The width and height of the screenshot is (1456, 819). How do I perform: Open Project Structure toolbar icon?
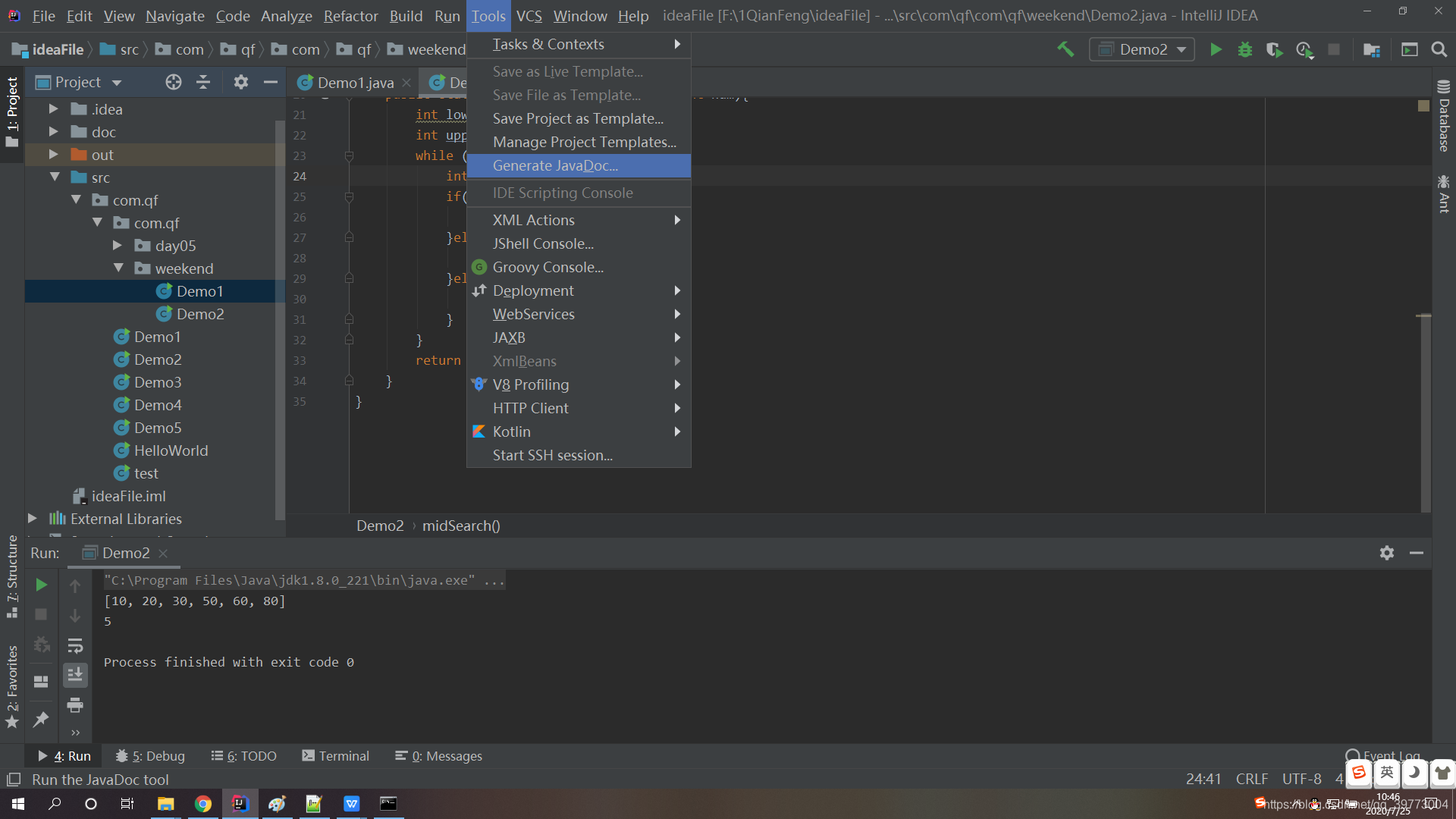pos(1371,49)
